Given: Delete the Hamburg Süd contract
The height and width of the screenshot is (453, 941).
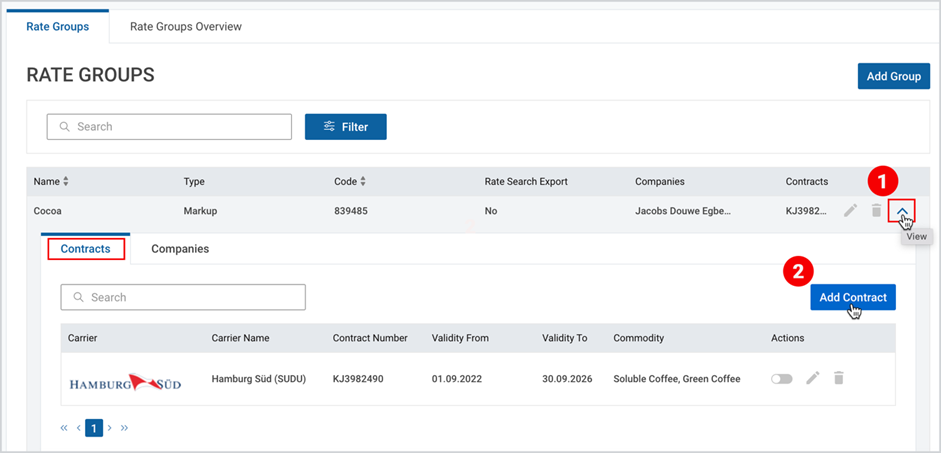Looking at the screenshot, I should tap(839, 378).
